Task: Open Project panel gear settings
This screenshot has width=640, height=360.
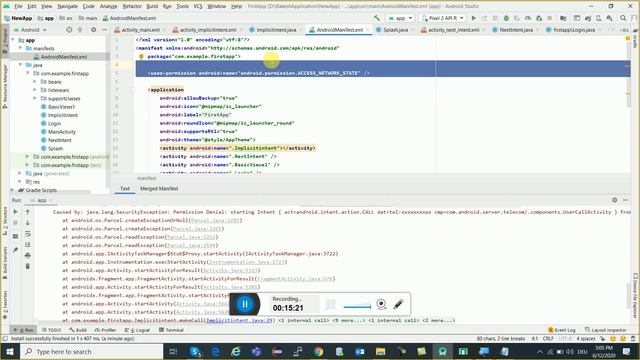Action: 93,30
